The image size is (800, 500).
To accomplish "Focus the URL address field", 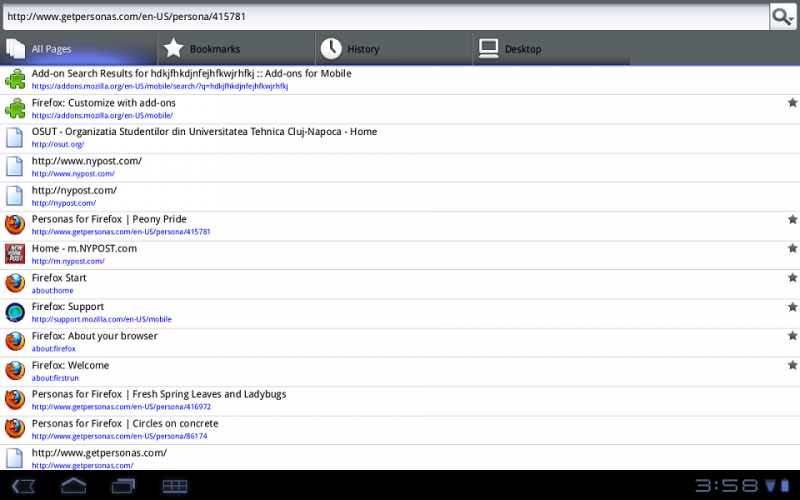I will point(386,17).
